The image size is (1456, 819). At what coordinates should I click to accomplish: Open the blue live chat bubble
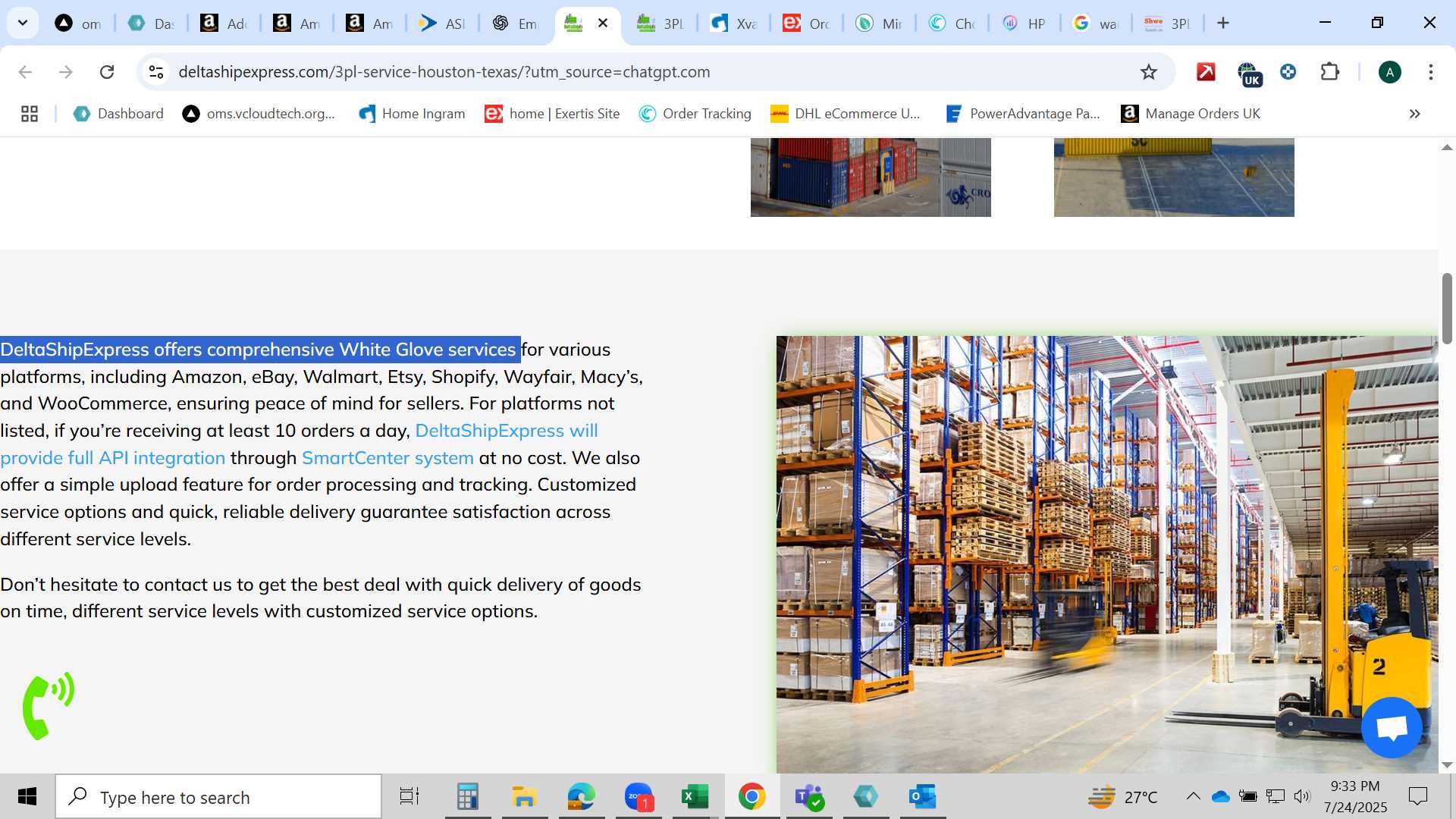pyautogui.click(x=1392, y=728)
